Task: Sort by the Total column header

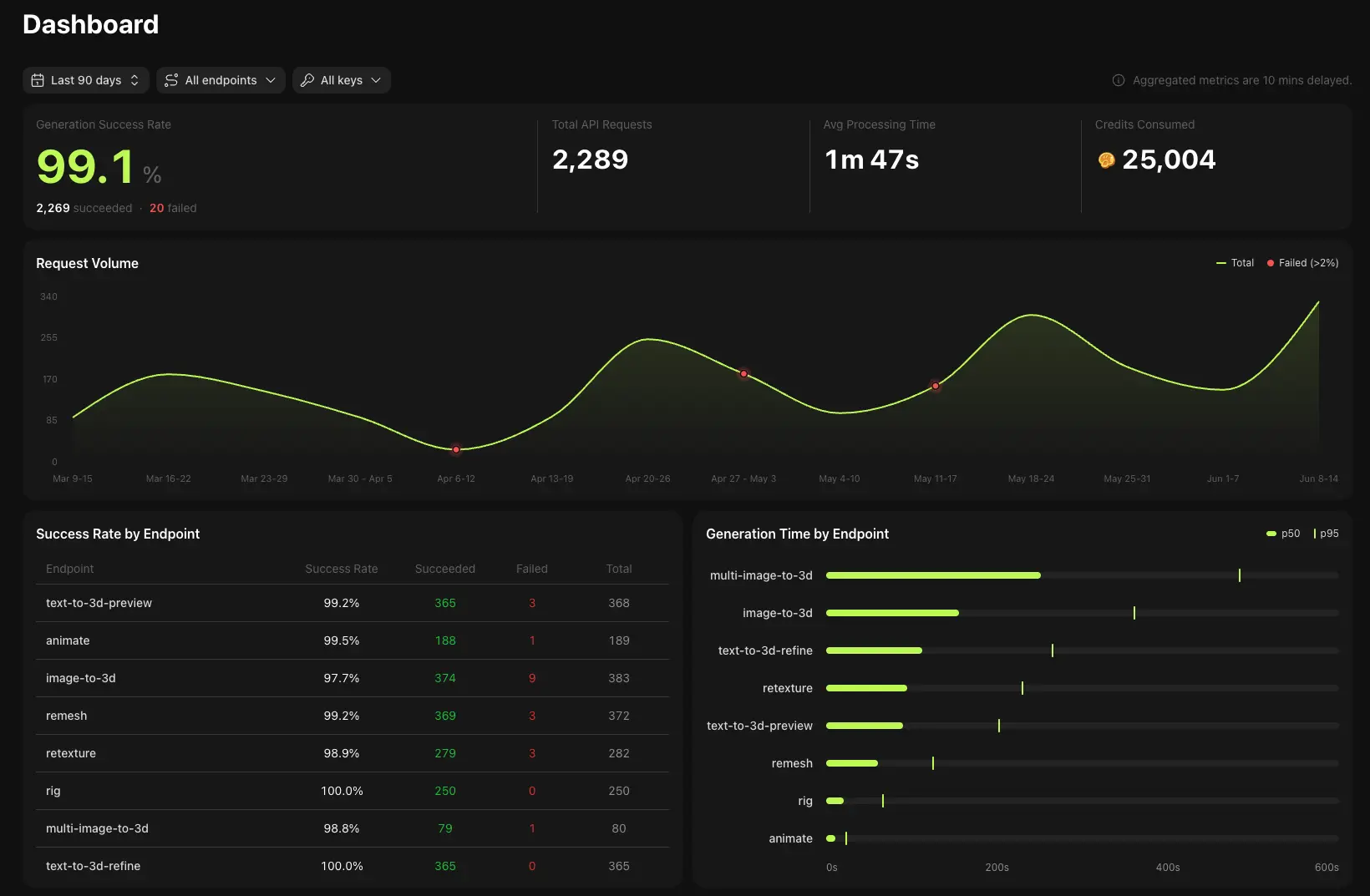Action: click(619, 569)
